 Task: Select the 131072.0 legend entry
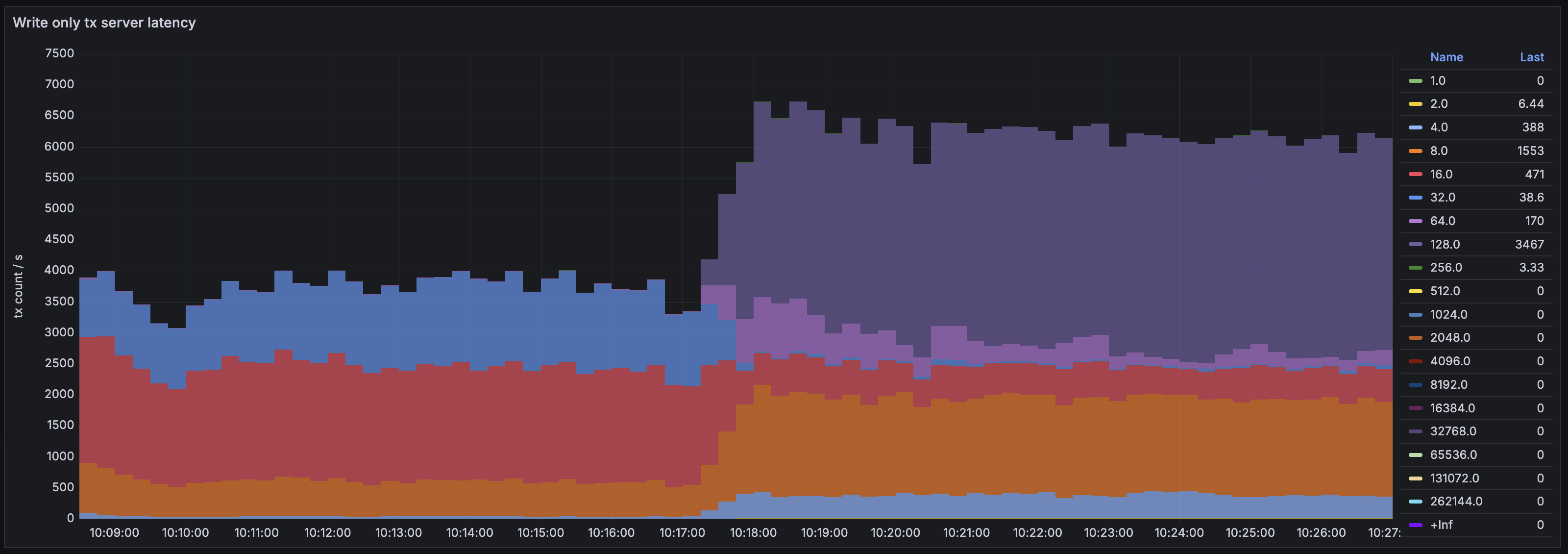pos(1454,478)
